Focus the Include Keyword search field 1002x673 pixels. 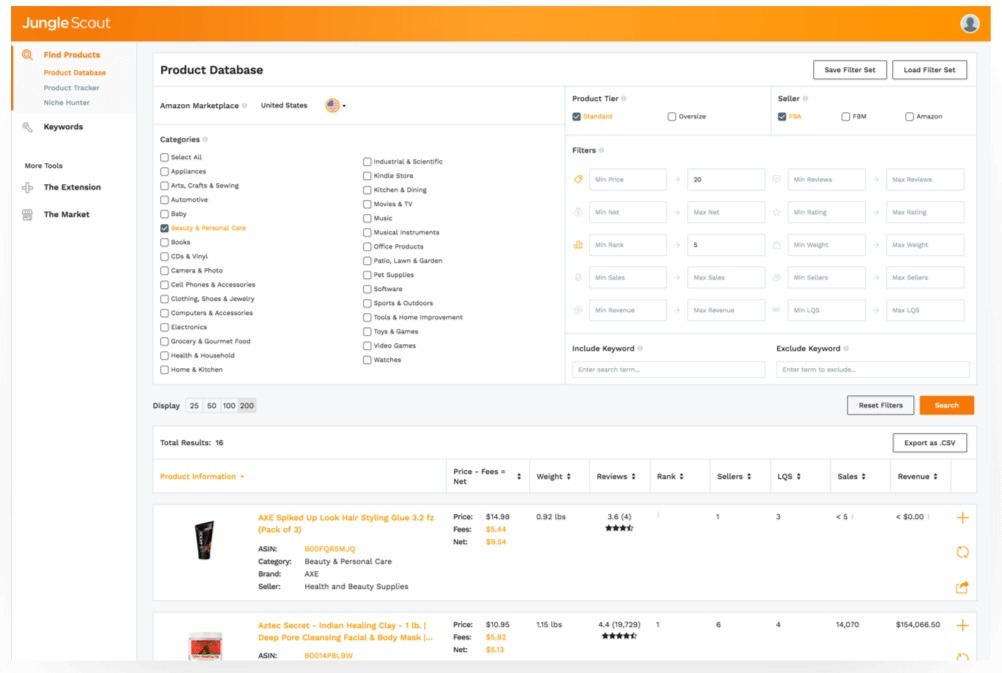click(x=668, y=369)
